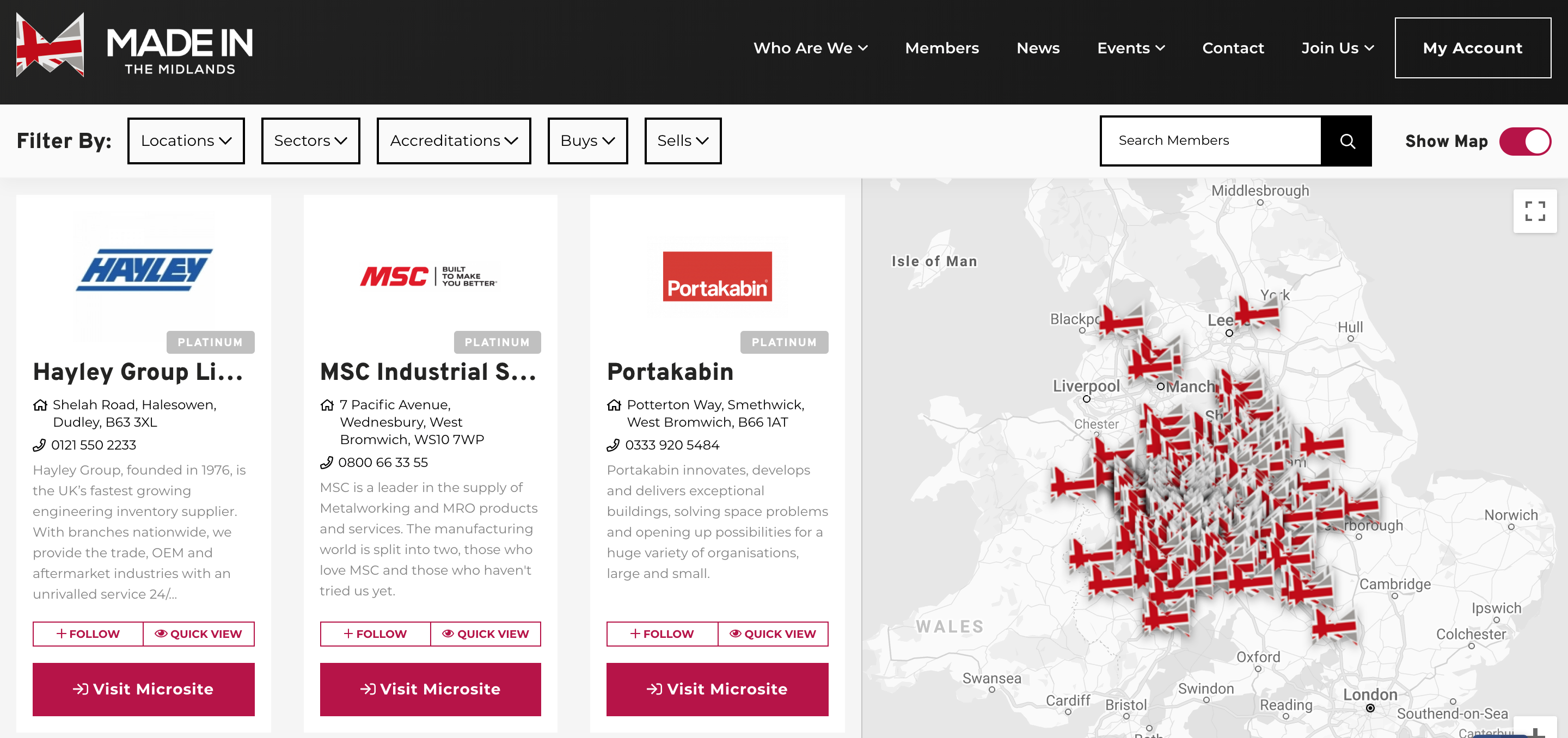Open the Locations filter dropdown

pyautogui.click(x=186, y=141)
